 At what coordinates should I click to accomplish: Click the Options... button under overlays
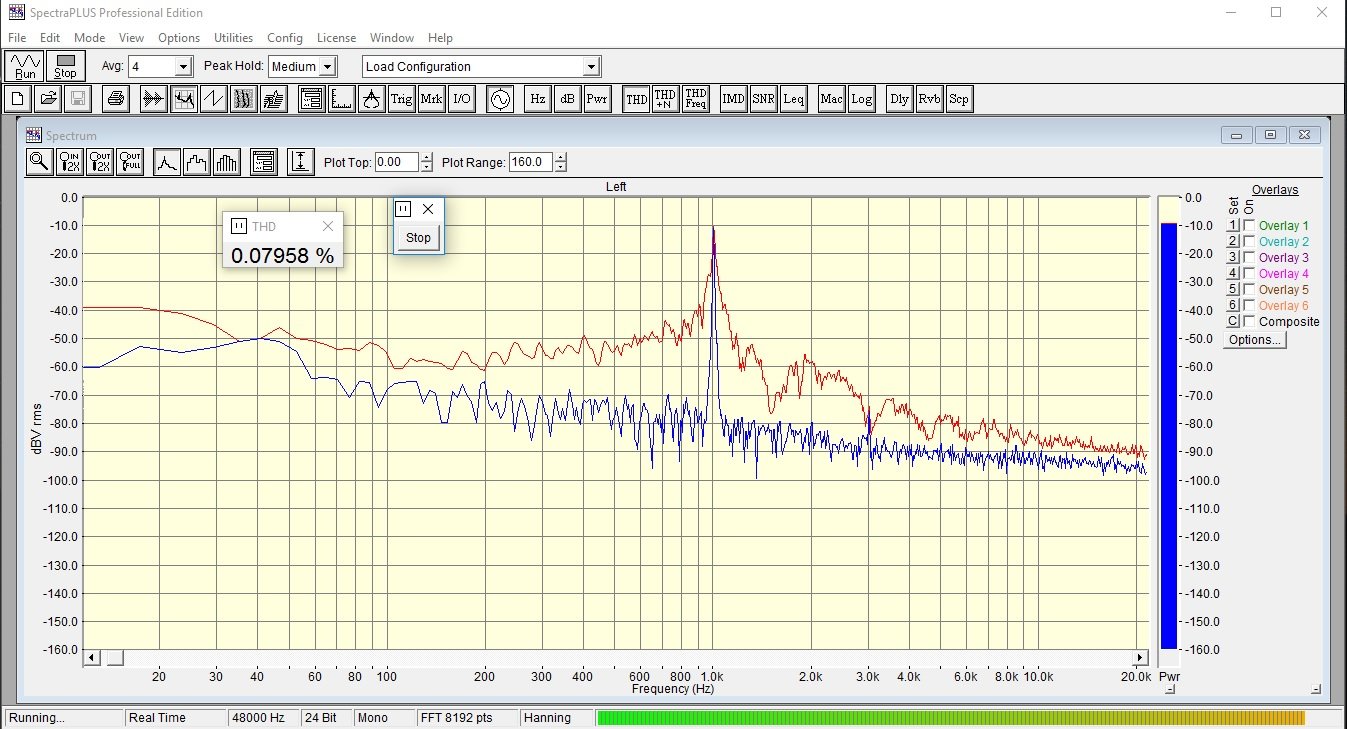[x=1255, y=340]
